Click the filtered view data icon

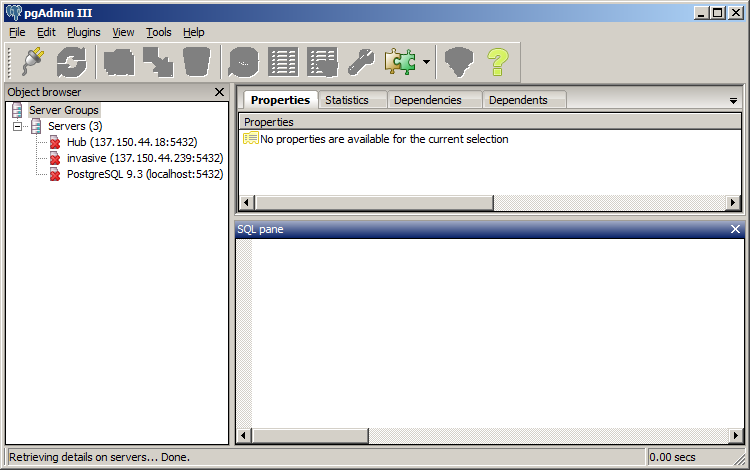(322, 62)
